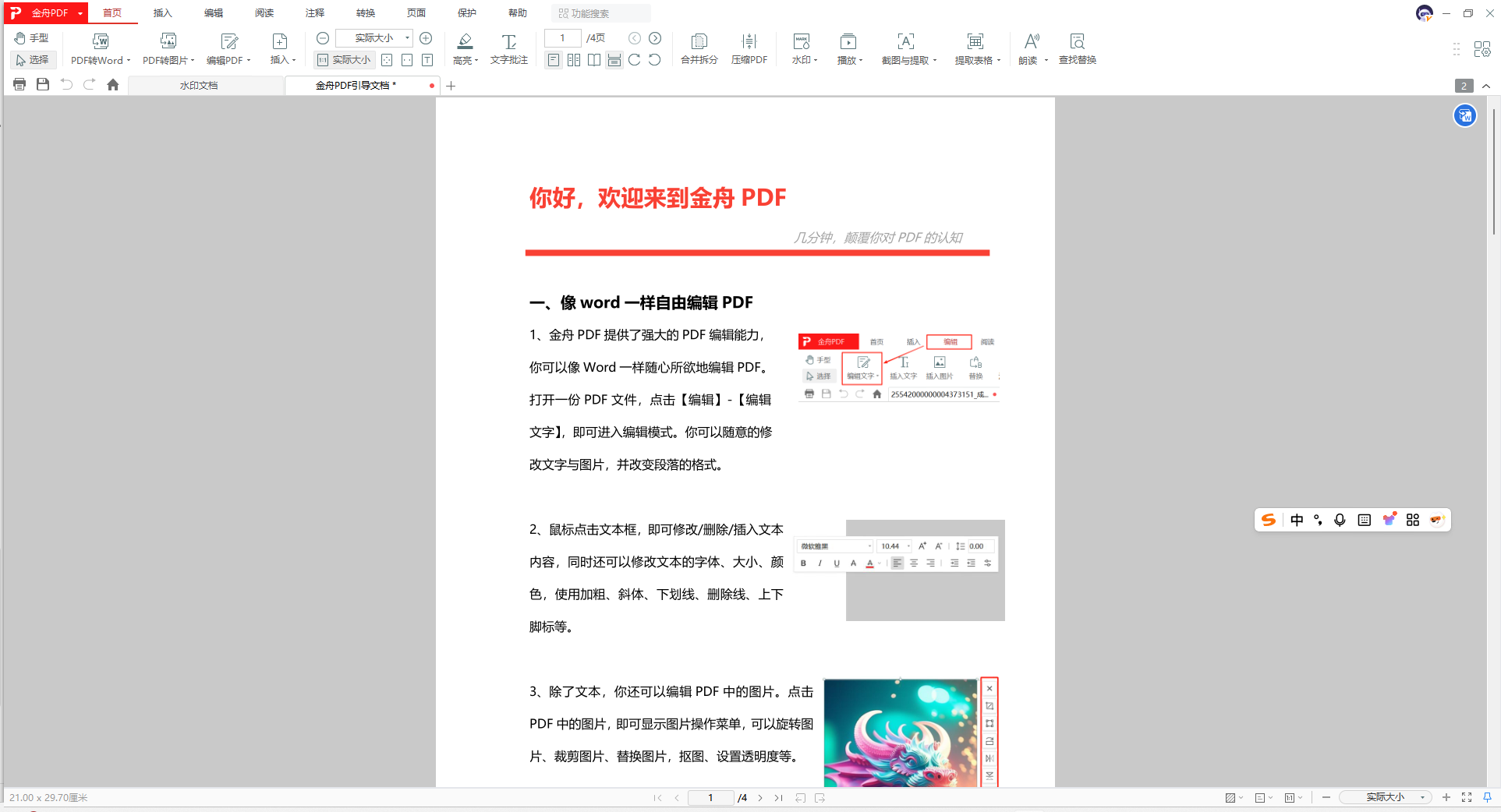Image resolution: width=1501 pixels, height=812 pixels.
Task: Open Sogou input voice microphone icon
Action: coord(1340,521)
